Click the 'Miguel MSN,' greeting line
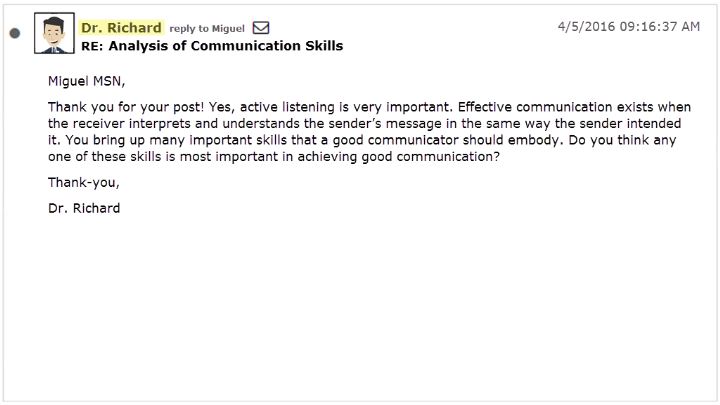 point(86,81)
